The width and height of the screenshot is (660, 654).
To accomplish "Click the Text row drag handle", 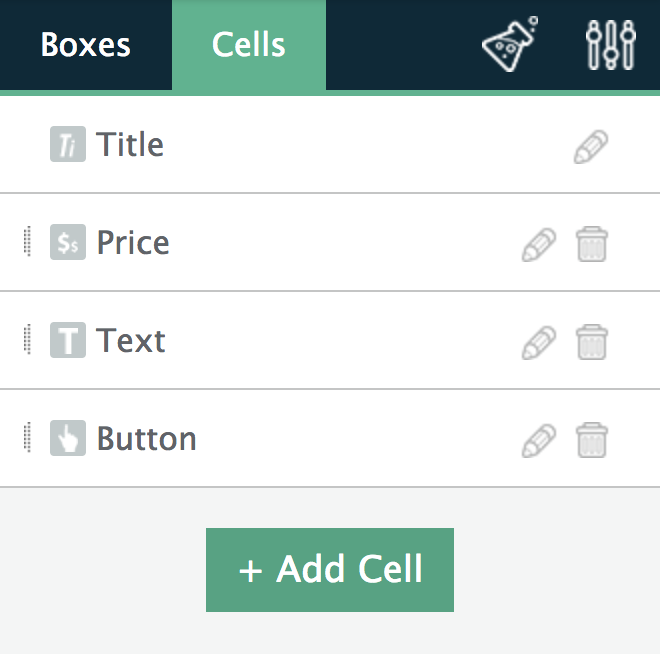I will (27, 339).
